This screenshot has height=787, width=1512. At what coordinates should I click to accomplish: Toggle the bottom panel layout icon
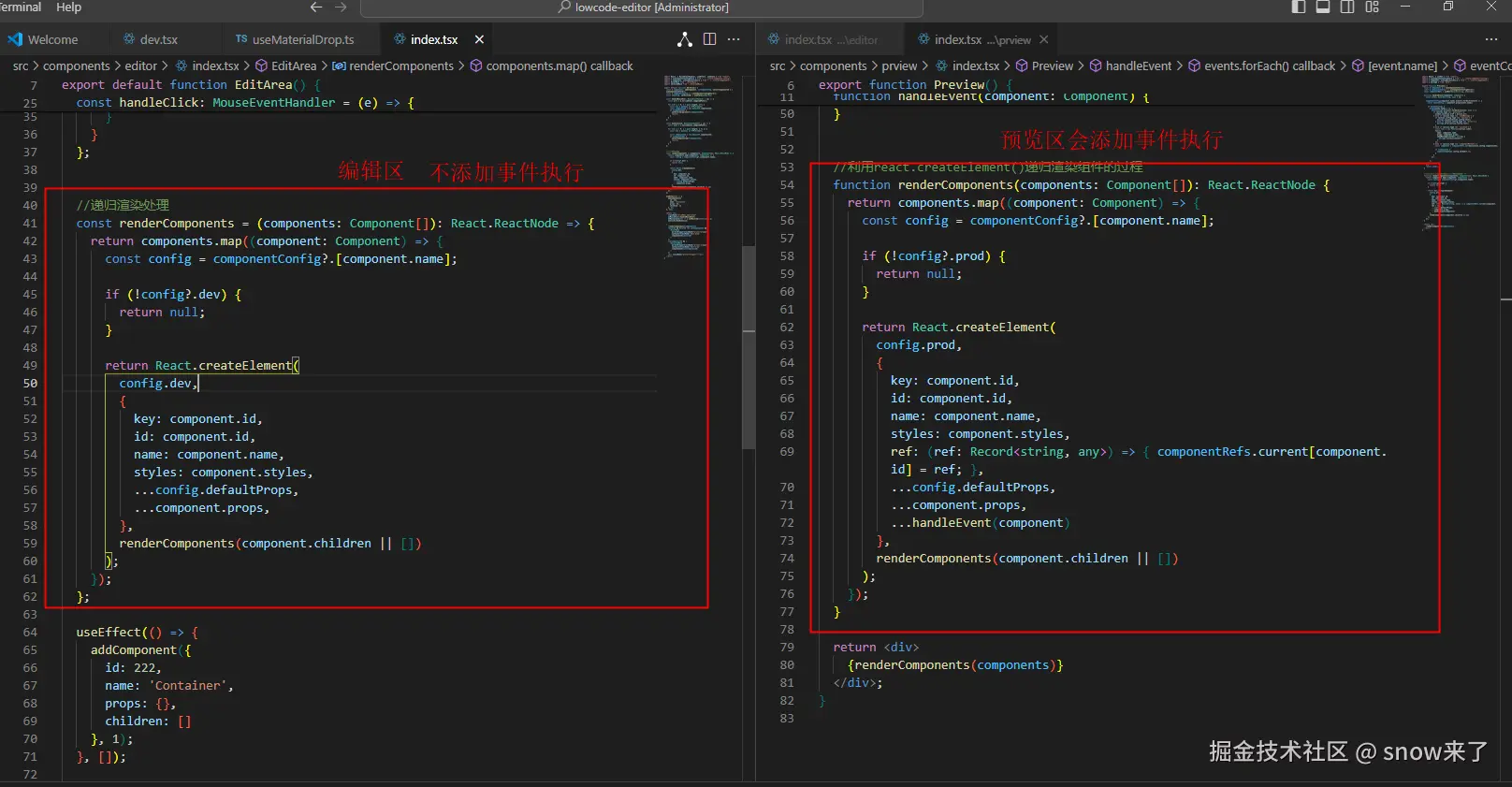point(1323,7)
